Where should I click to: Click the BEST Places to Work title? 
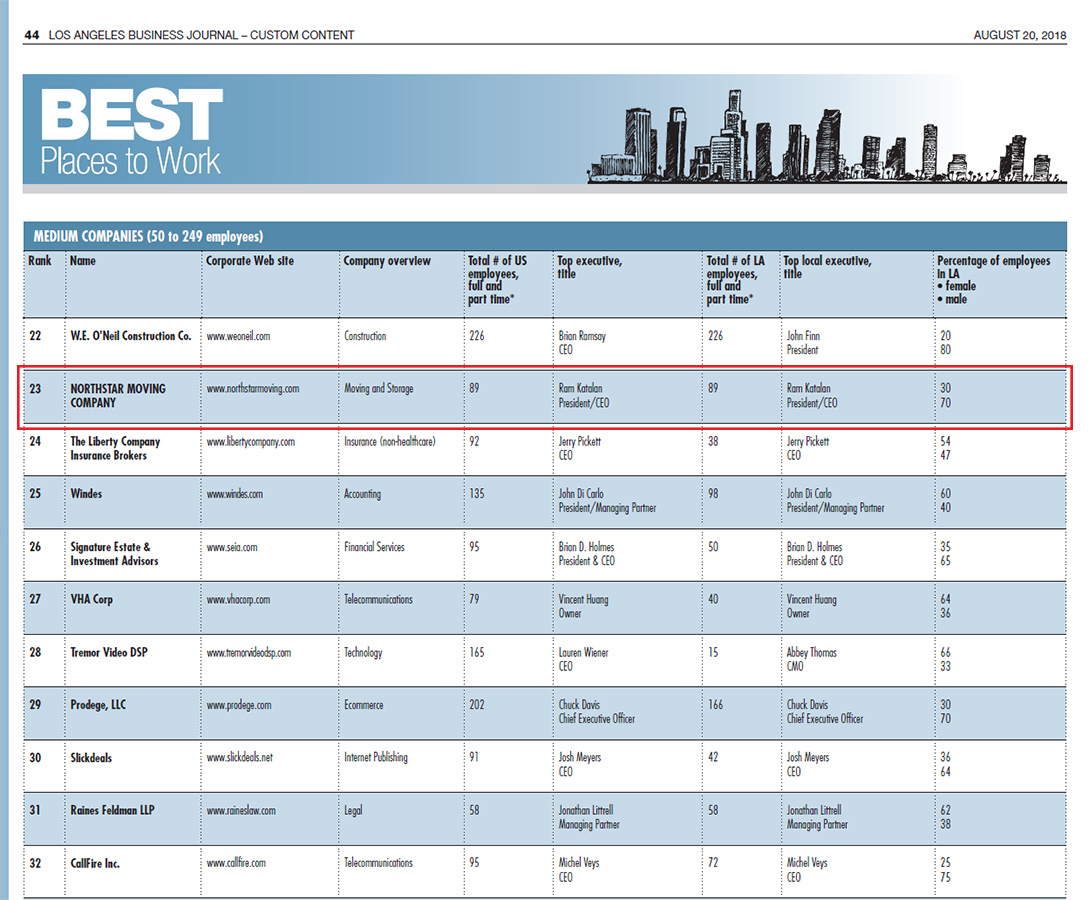tap(131, 132)
